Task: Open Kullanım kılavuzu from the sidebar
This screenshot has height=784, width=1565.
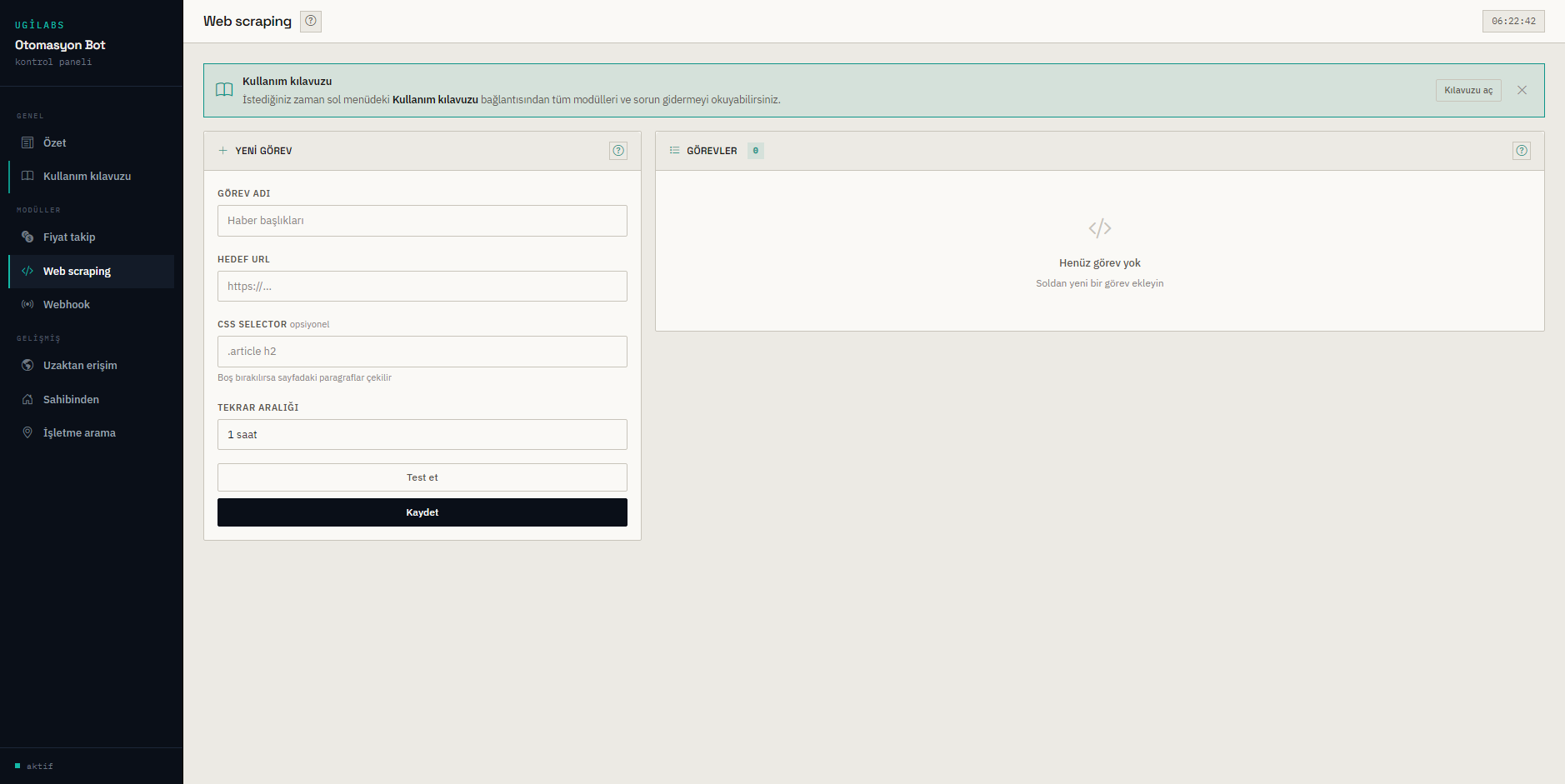Action: click(x=92, y=176)
